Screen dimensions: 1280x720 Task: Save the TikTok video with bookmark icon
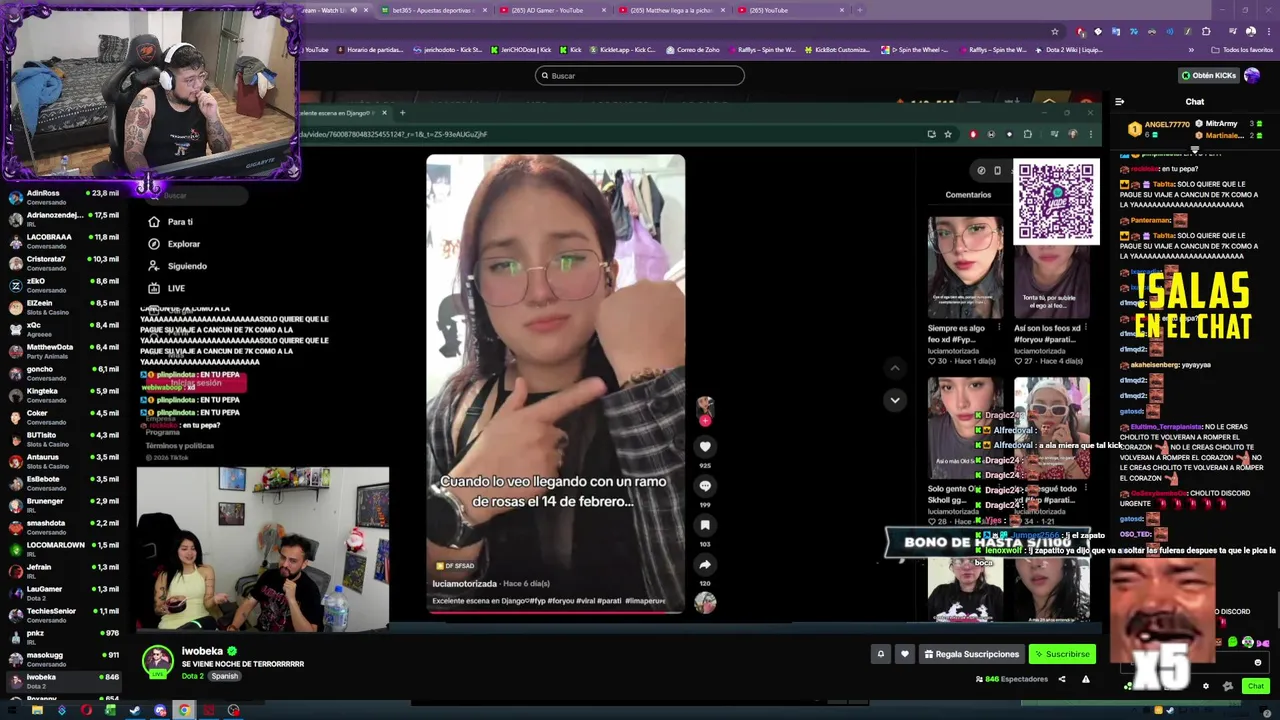tap(705, 525)
